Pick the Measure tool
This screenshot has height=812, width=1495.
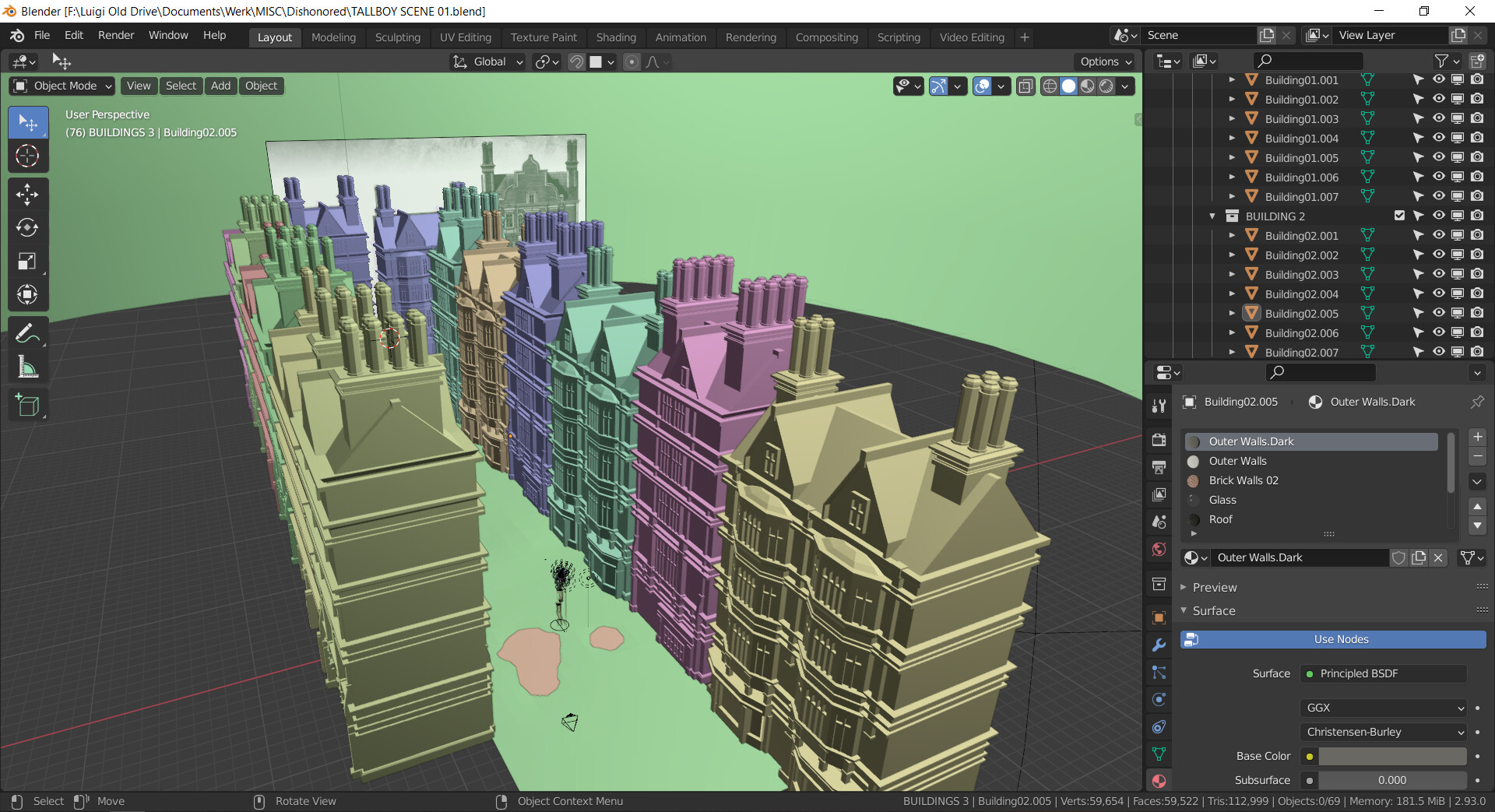pyautogui.click(x=27, y=367)
